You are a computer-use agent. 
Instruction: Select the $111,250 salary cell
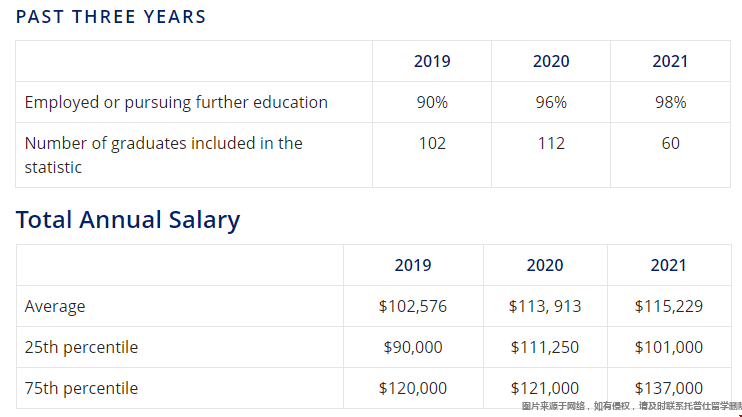545,347
